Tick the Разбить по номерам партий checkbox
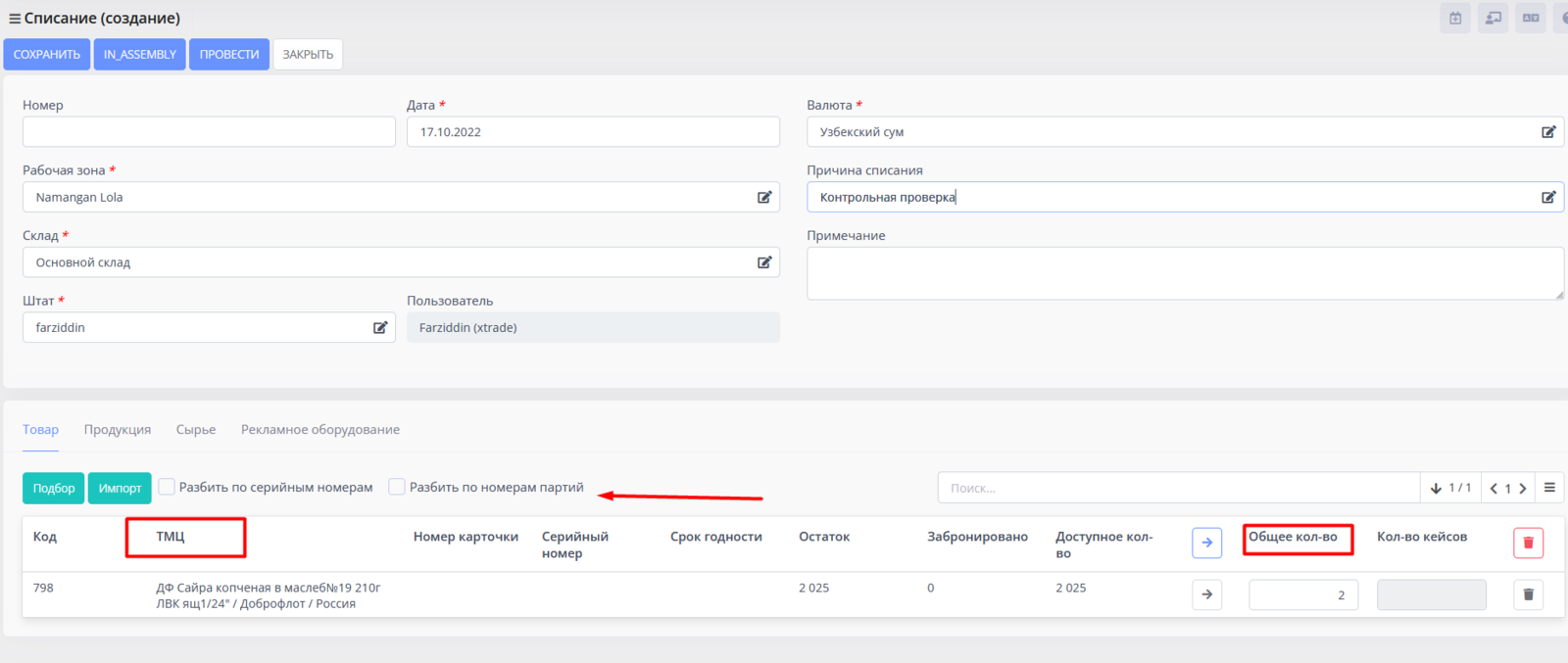The width and height of the screenshot is (1568, 663). [x=397, y=487]
